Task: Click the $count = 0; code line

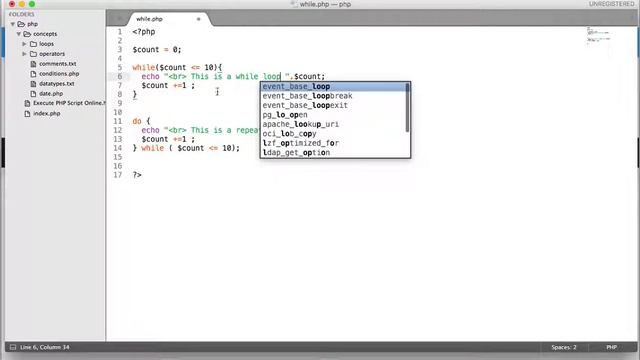Action: [x=157, y=50]
